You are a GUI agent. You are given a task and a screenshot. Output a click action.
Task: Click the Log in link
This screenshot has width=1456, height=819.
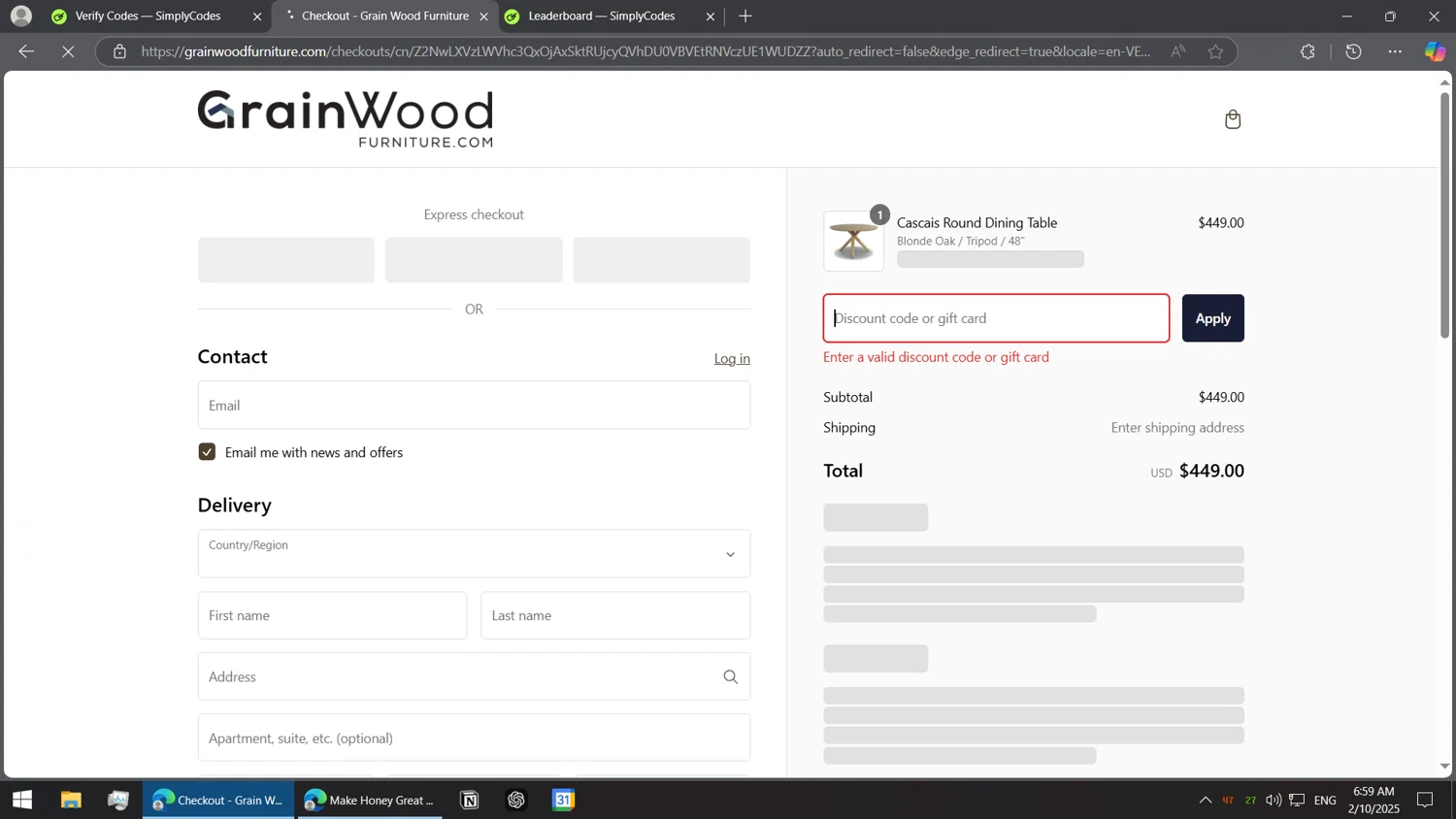(732, 358)
